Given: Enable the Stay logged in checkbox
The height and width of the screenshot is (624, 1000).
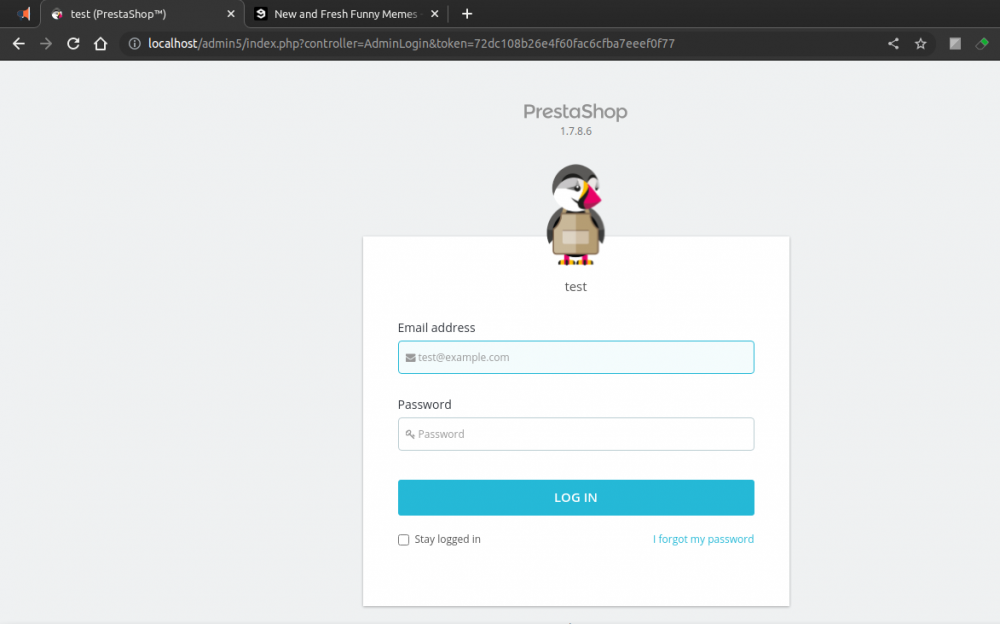Looking at the screenshot, I should point(404,540).
